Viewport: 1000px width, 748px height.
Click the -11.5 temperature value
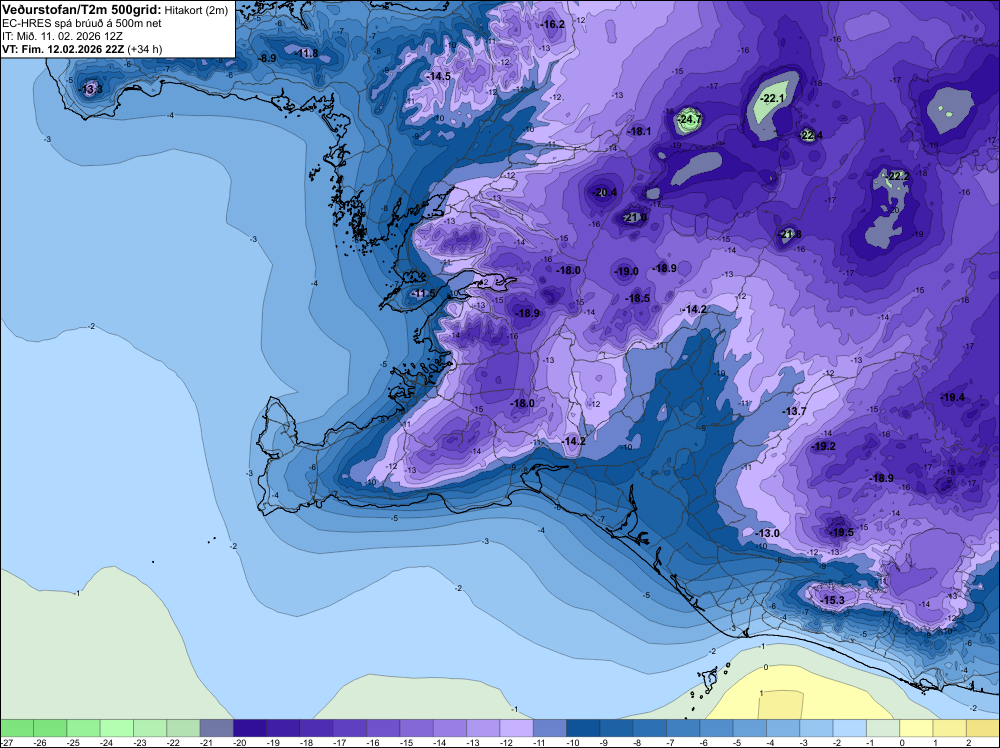click(423, 293)
